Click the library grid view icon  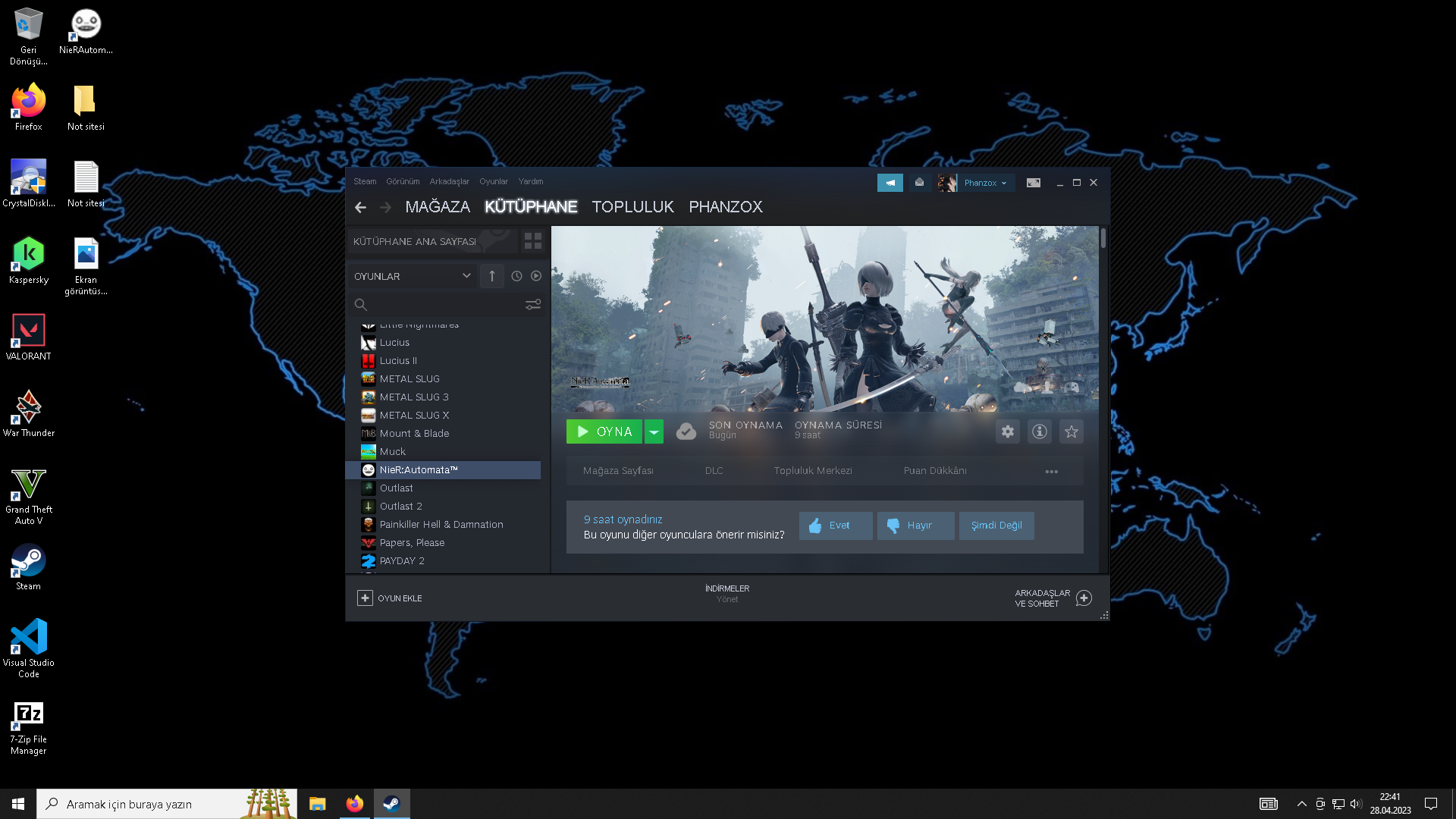pos(533,241)
